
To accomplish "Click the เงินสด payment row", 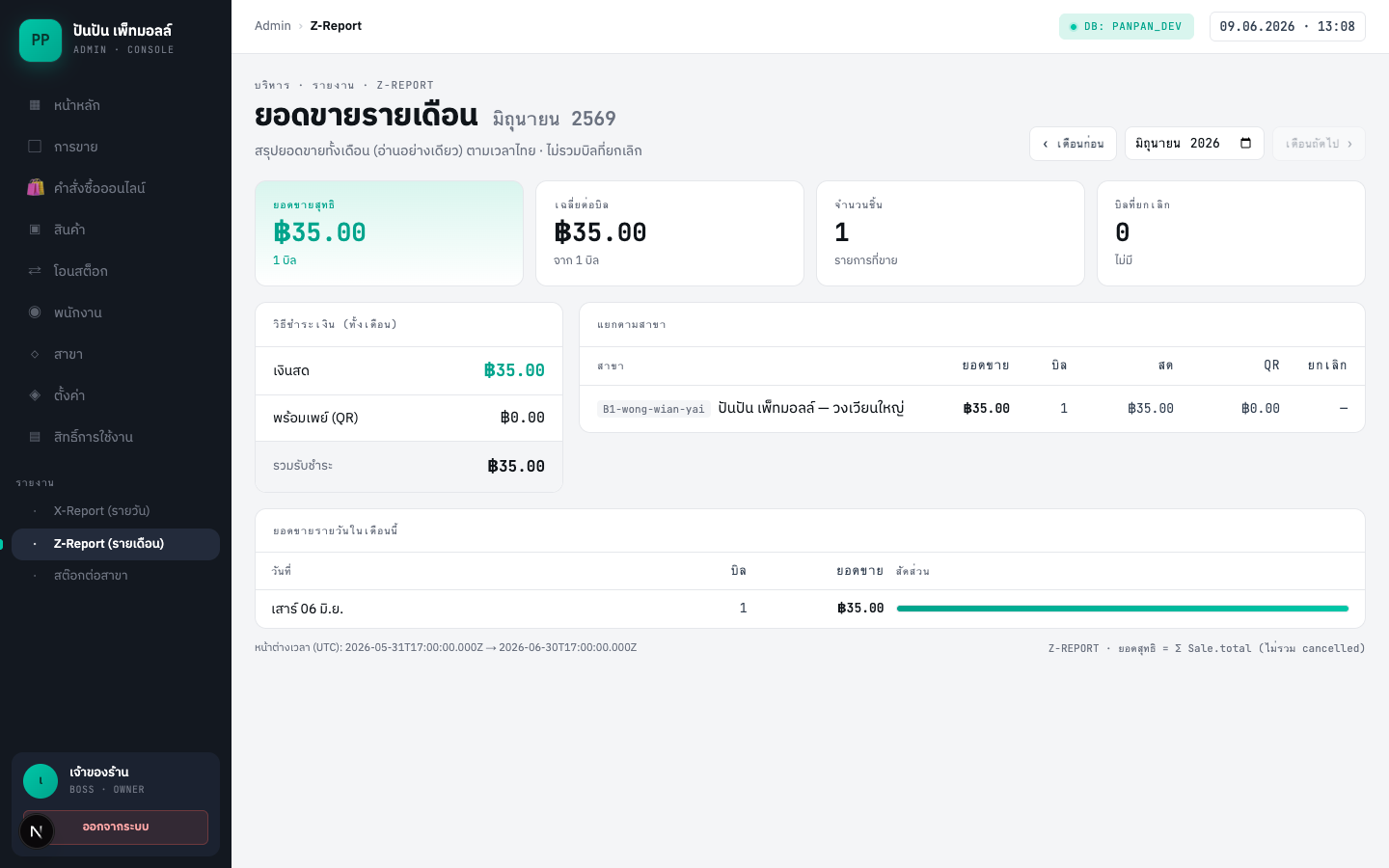I will click(409, 370).
